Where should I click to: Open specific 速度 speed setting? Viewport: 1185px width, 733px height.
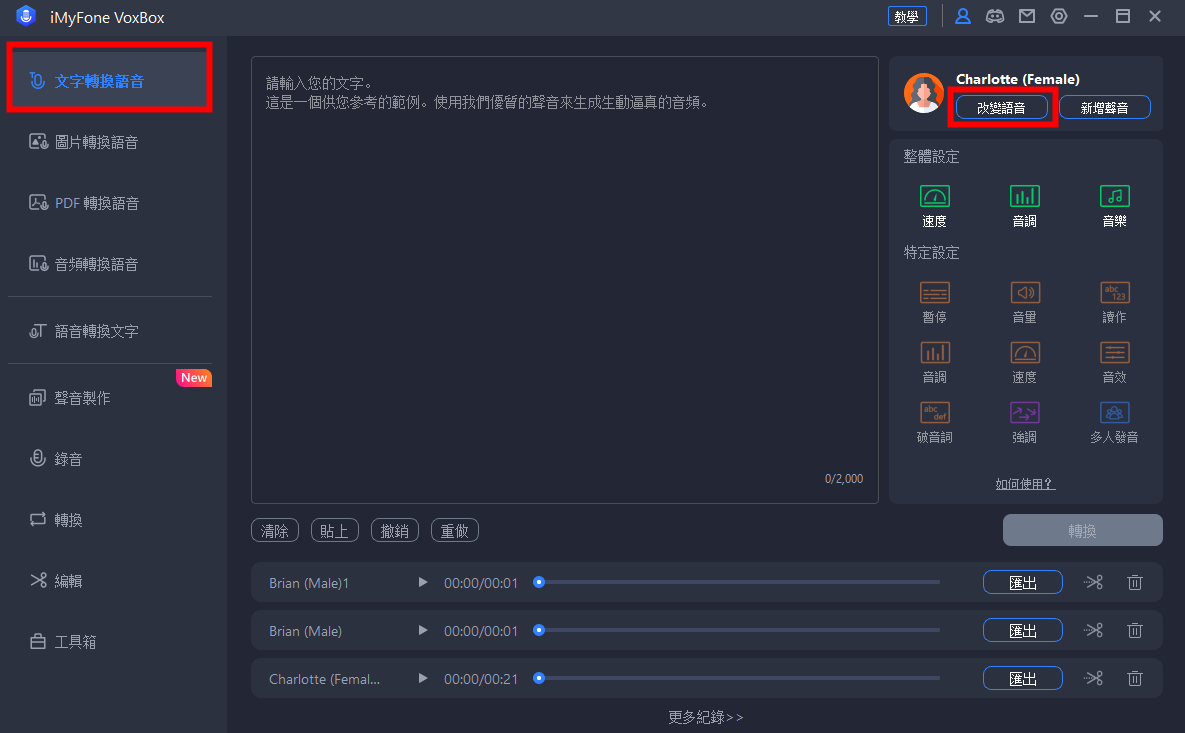pyautogui.click(x=1024, y=363)
